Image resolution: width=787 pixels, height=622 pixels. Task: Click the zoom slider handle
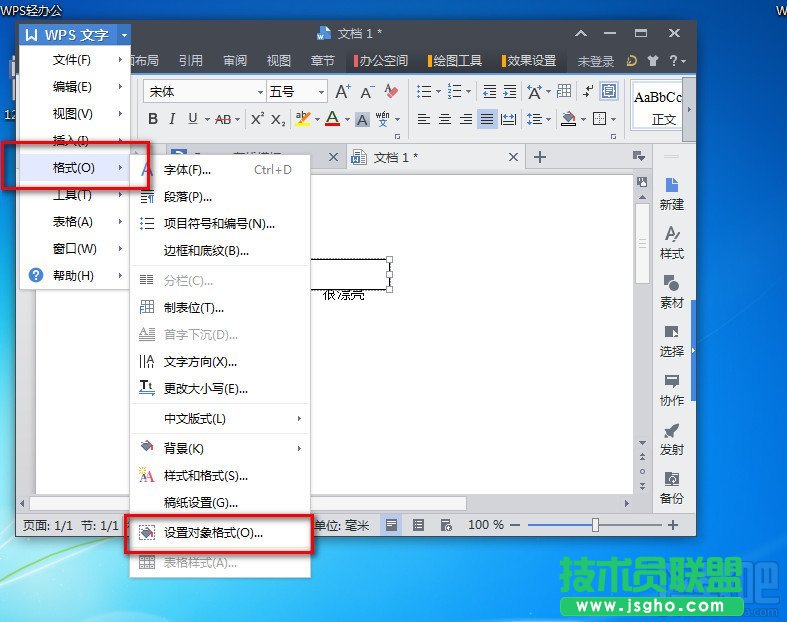(x=595, y=525)
